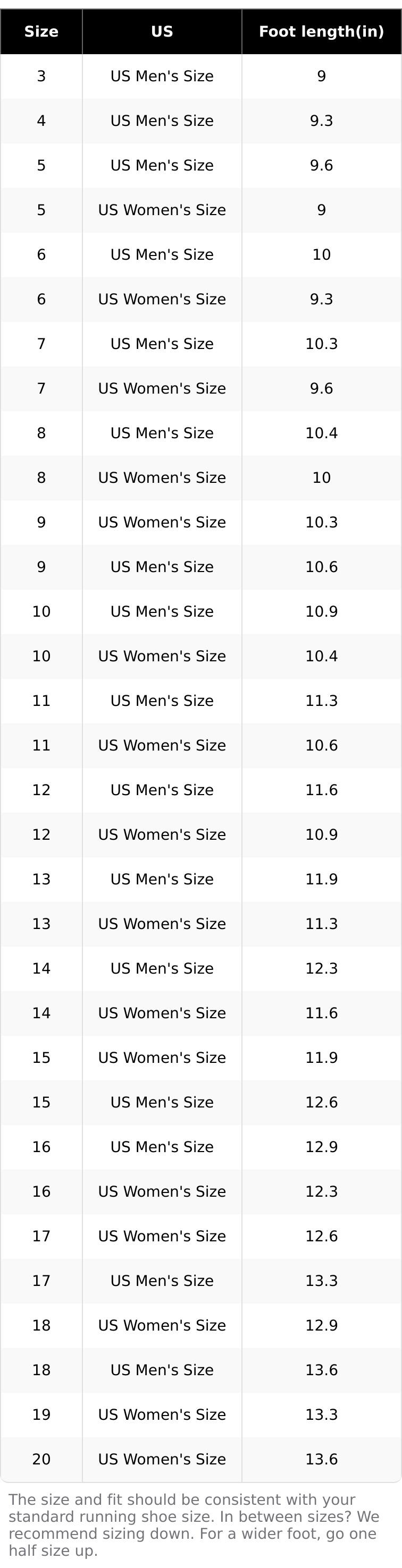Click the Size column header
Image resolution: width=402 pixels, height=1568 pixels.
[x=41, y=32]
